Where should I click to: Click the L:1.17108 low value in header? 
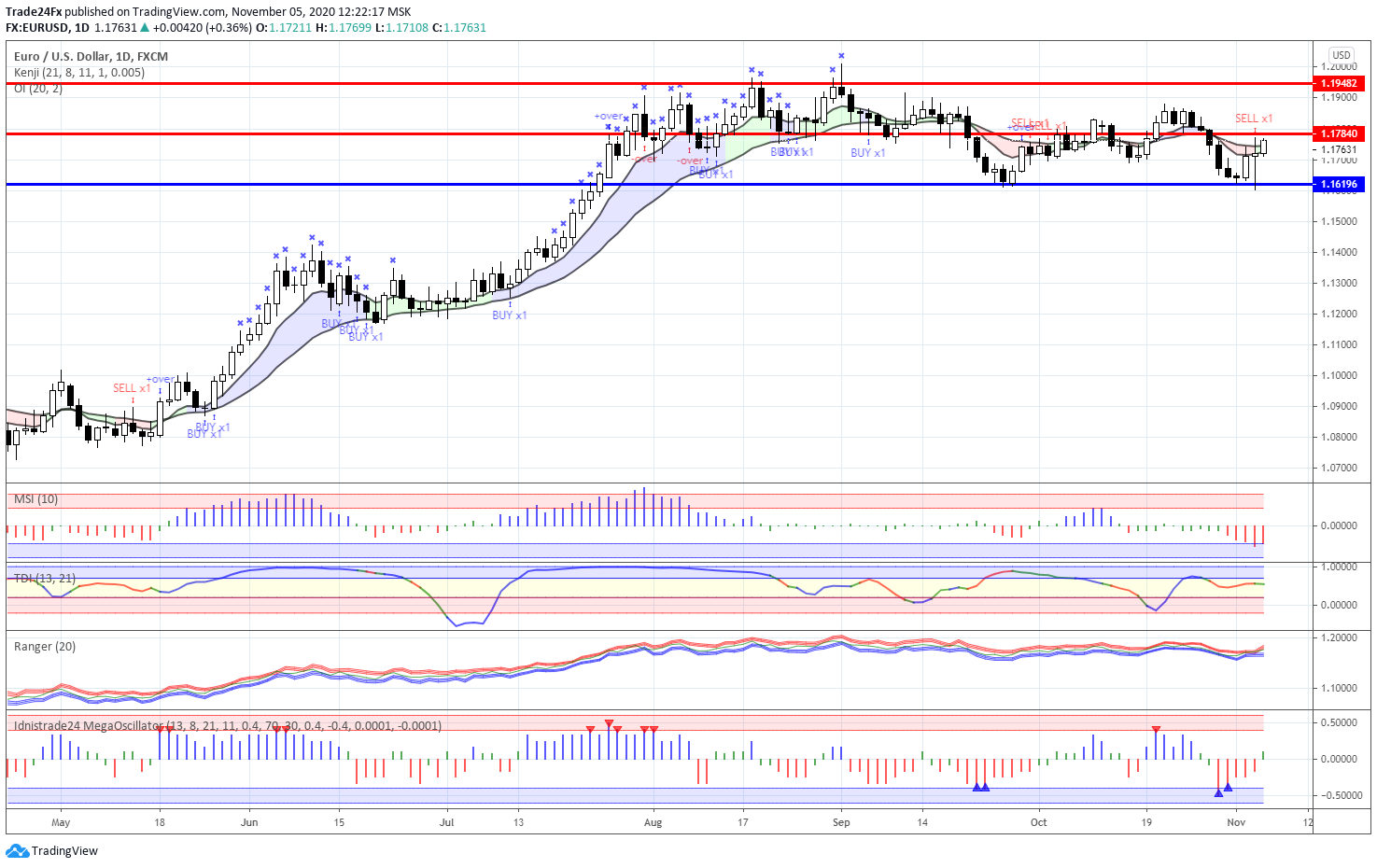402,28
